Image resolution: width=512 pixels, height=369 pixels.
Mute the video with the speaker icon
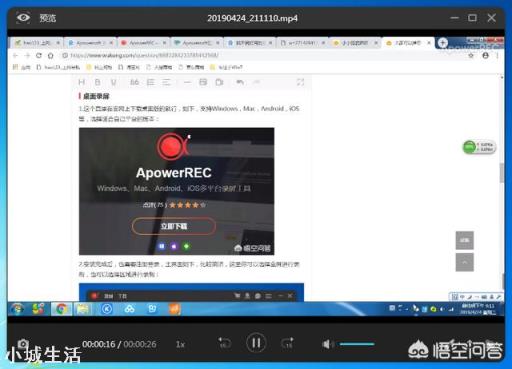(327, 344)
